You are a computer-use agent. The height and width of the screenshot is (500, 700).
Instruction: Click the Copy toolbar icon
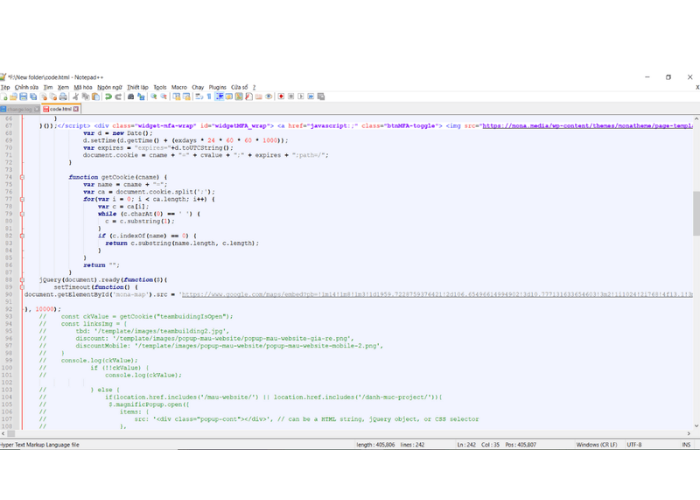tap(85, 96)
